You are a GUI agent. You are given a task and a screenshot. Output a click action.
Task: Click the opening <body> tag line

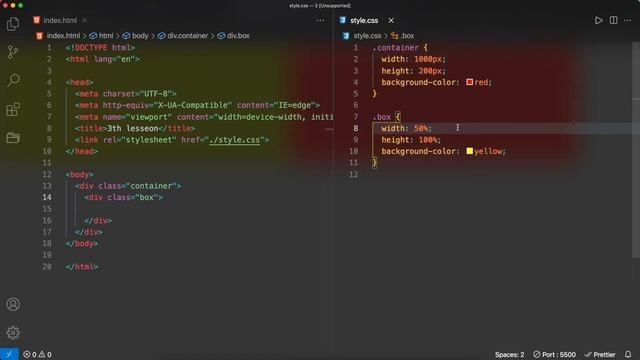79,175
